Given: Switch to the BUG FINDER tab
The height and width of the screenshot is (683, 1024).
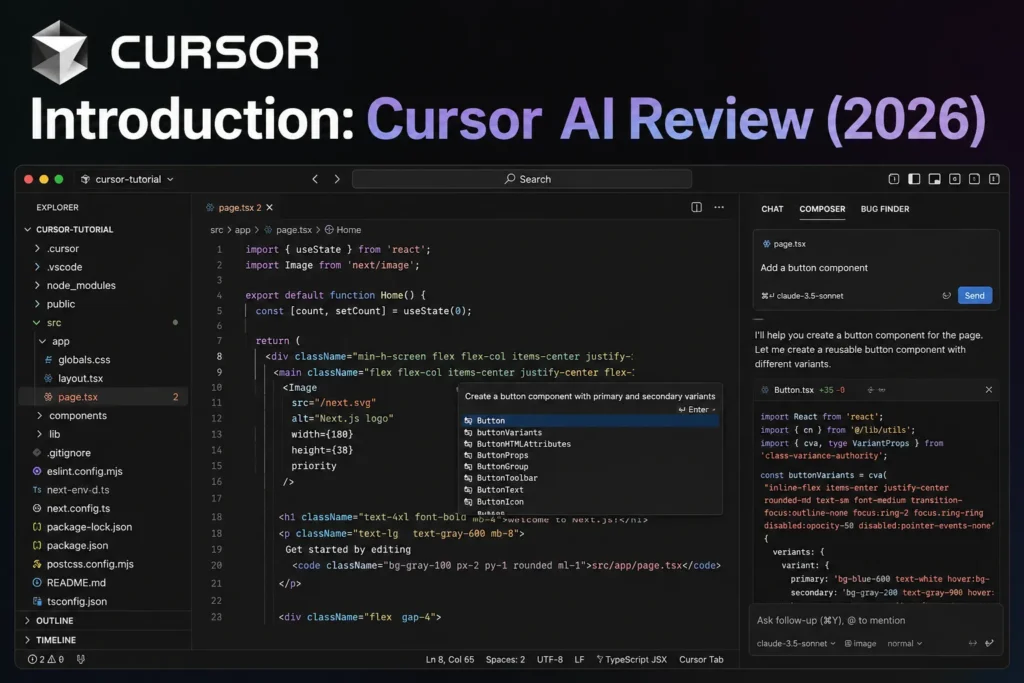Looking at the screenshot, I should [x=885, y=209].
